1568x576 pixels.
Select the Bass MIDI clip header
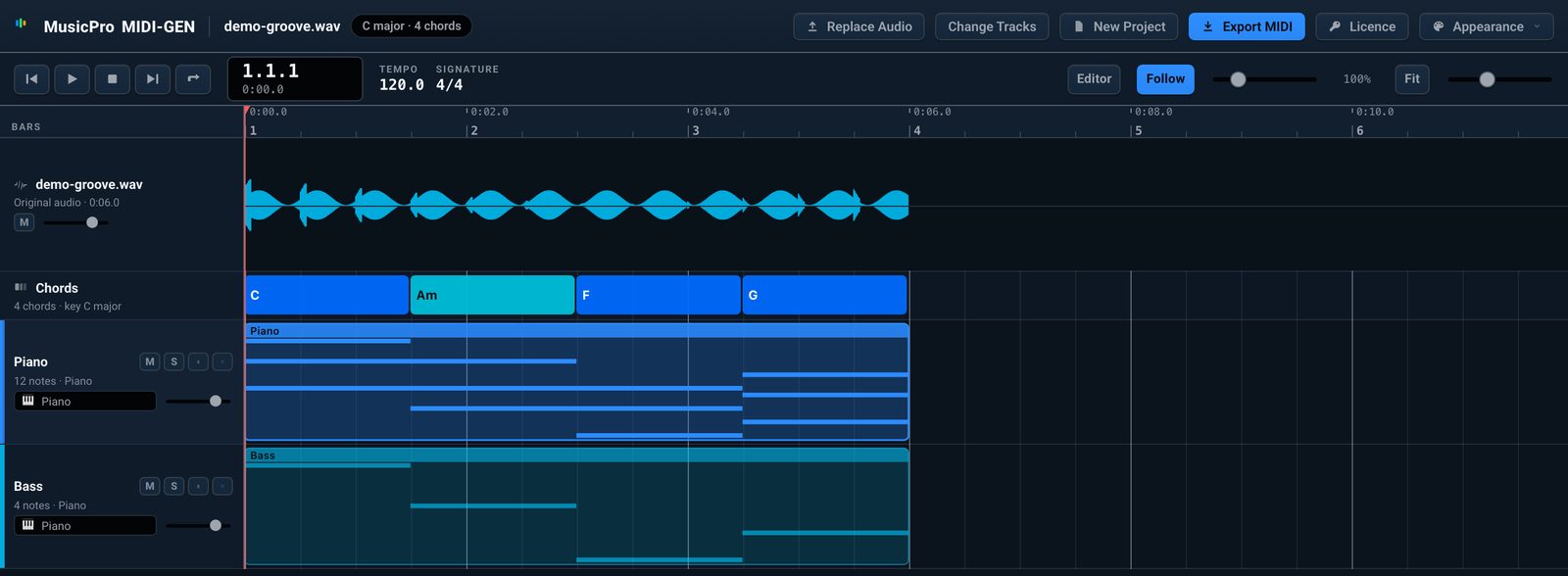577,456
